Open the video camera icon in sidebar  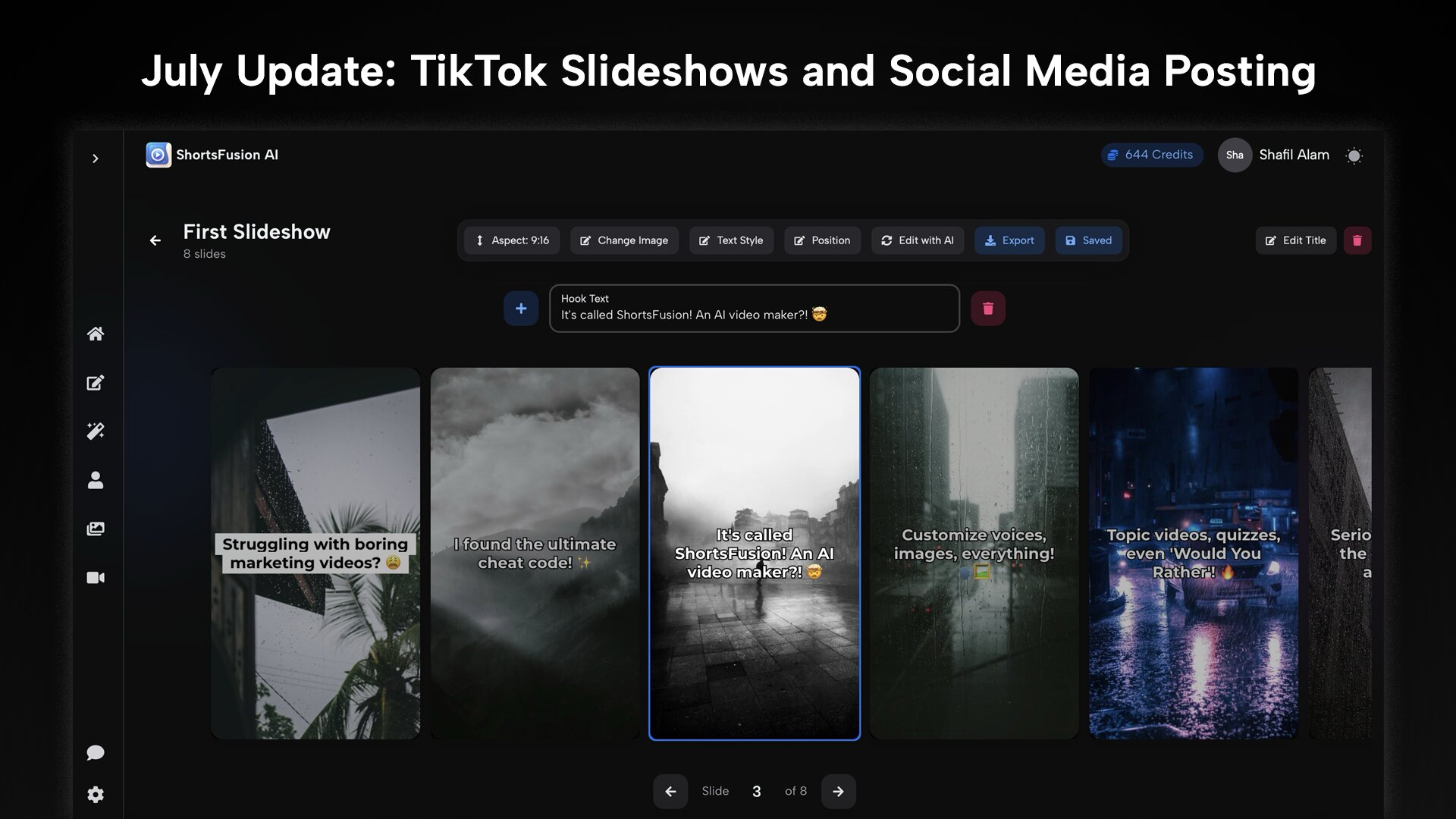click(x=96, y=578)
